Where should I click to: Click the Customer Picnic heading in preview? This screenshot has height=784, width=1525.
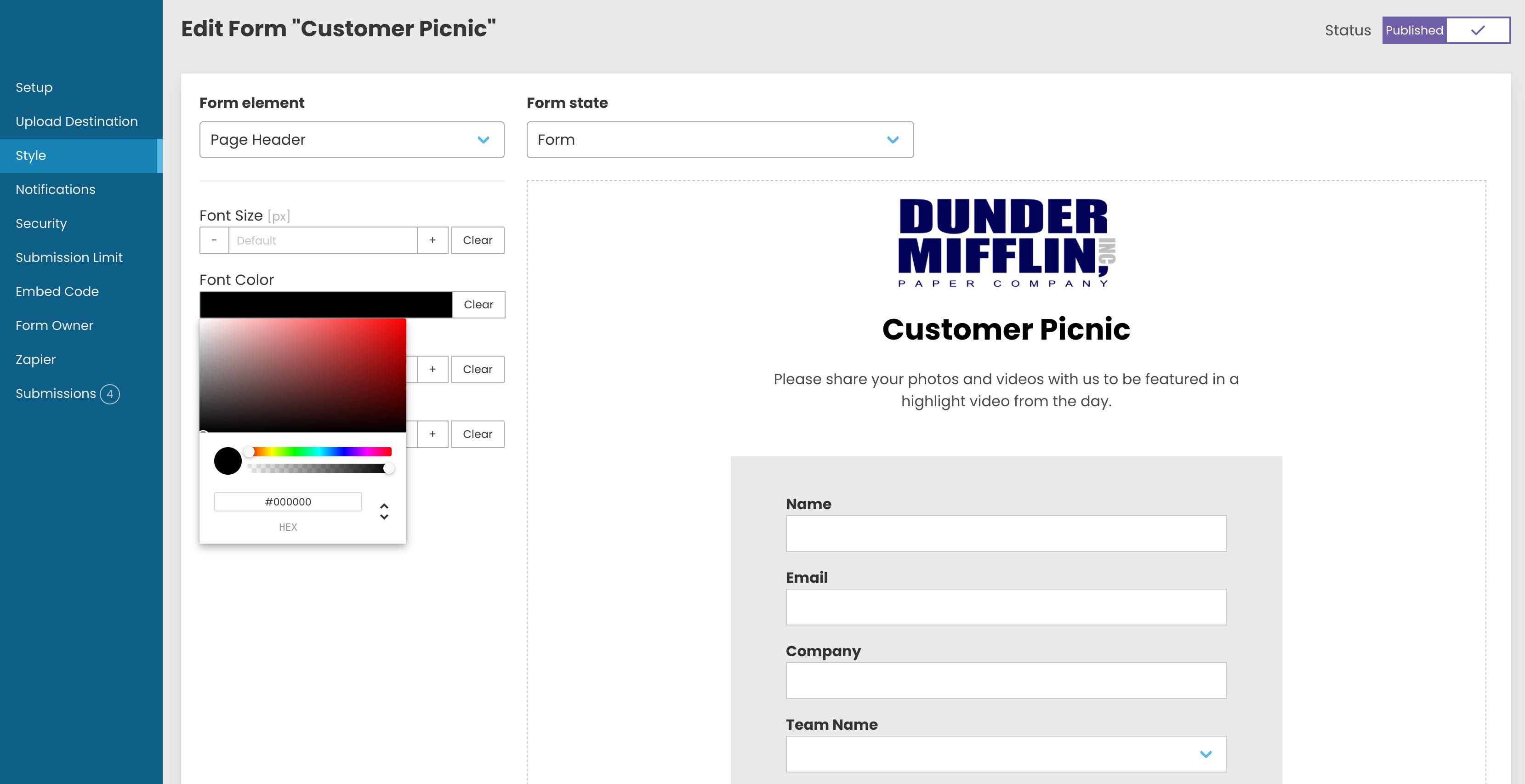point(1006,329)
